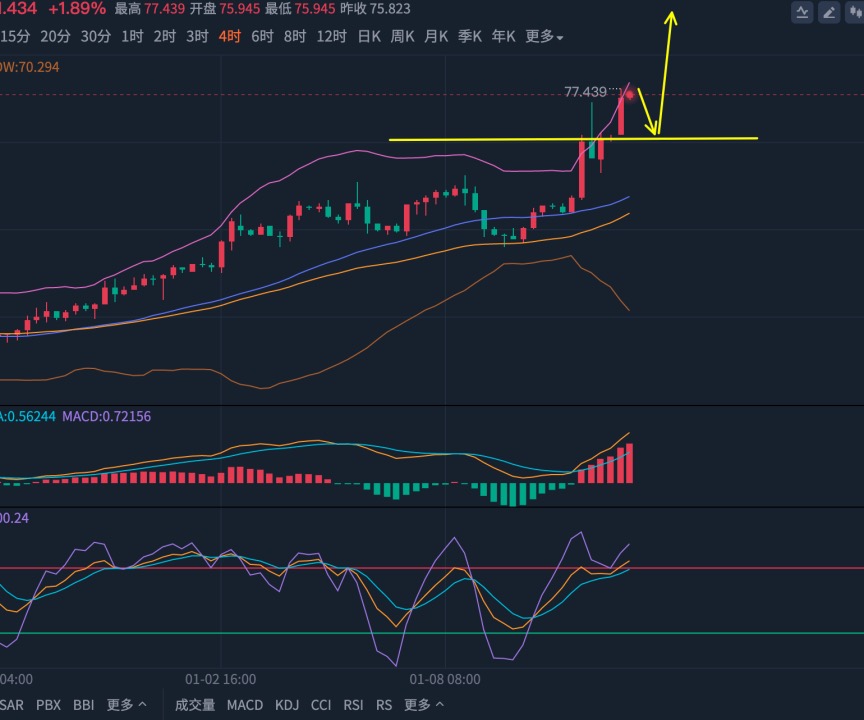The image size is (864, 720).
Task: Select the PBX overlay indicator
Action: coord(48,705)
